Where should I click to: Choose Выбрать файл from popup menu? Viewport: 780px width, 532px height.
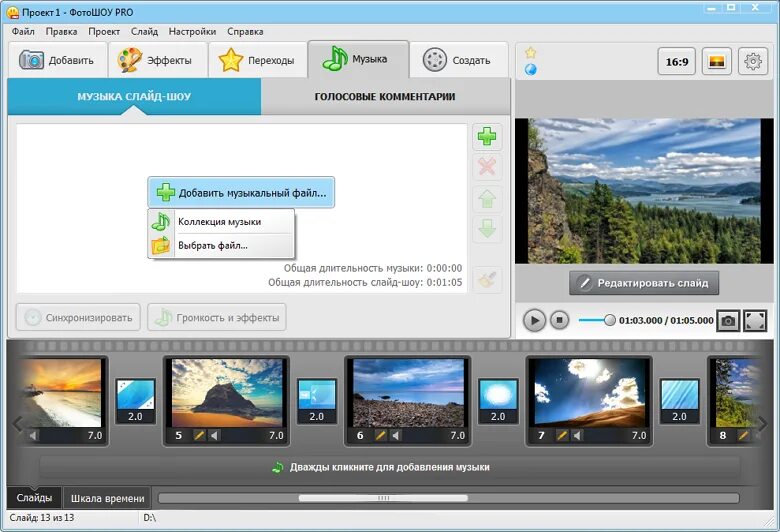point(221,245)
